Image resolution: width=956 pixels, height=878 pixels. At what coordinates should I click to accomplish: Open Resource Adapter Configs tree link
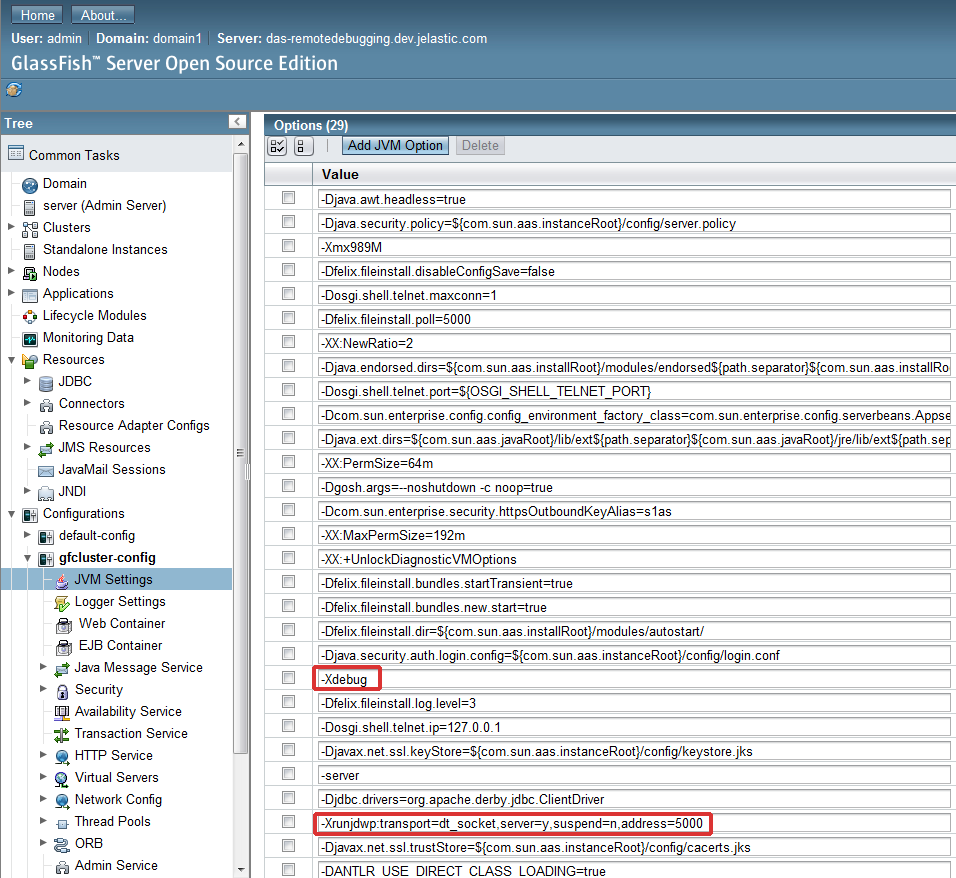[134, 426]
